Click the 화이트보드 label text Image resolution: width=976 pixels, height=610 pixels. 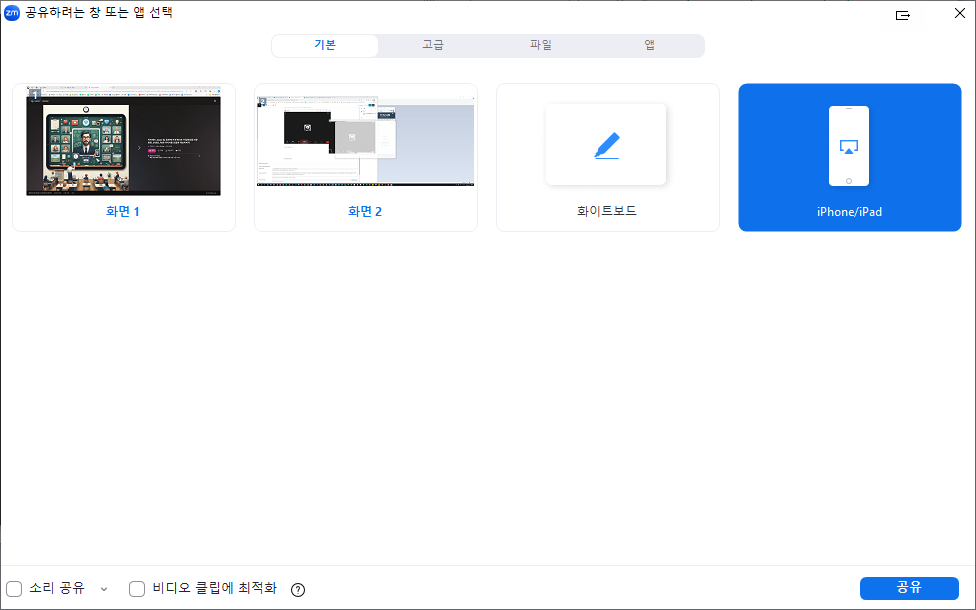pos(607,211)
